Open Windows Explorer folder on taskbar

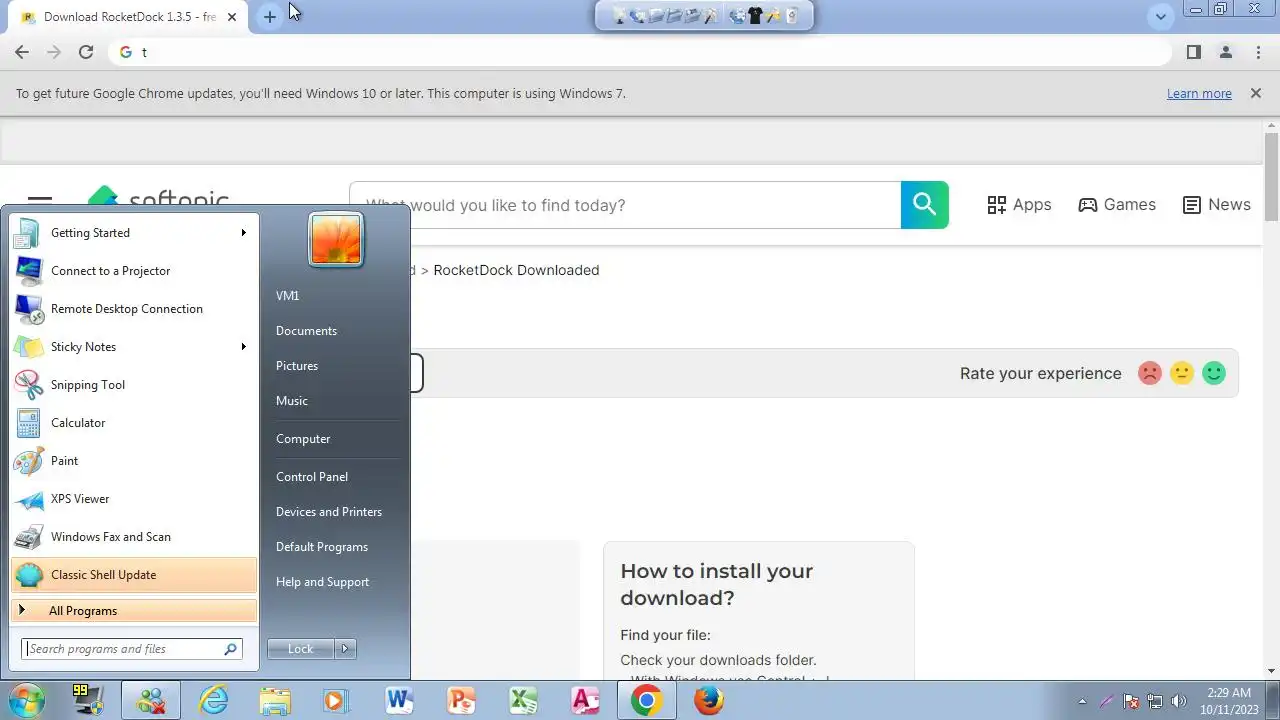275,700
